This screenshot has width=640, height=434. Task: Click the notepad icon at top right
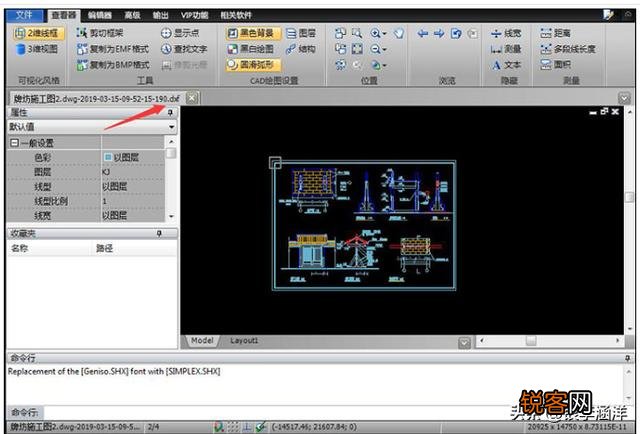tap(608, 15)
